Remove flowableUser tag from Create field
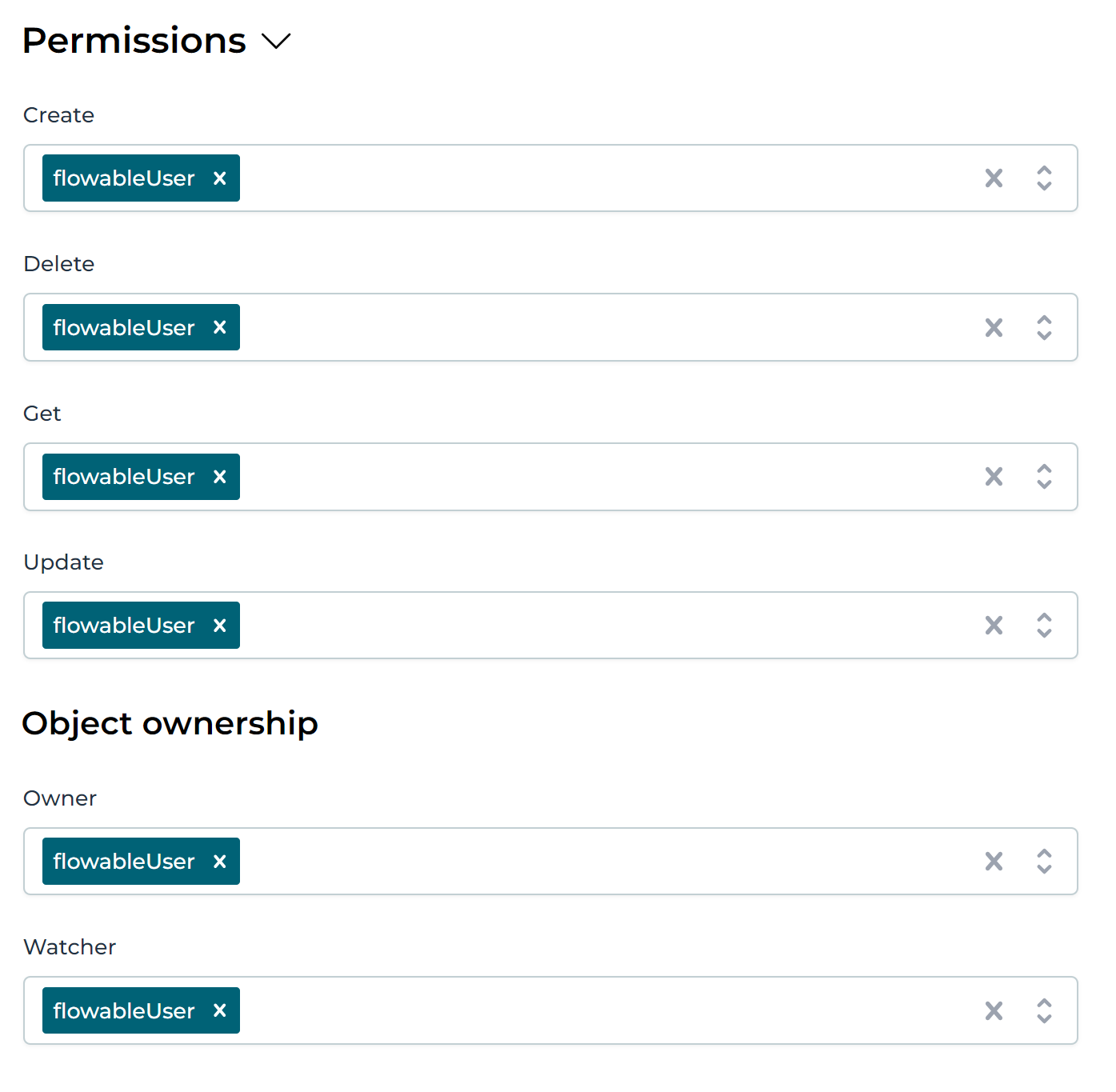This screenshot has width=1116, height=1092. click(x=220, y=178)
